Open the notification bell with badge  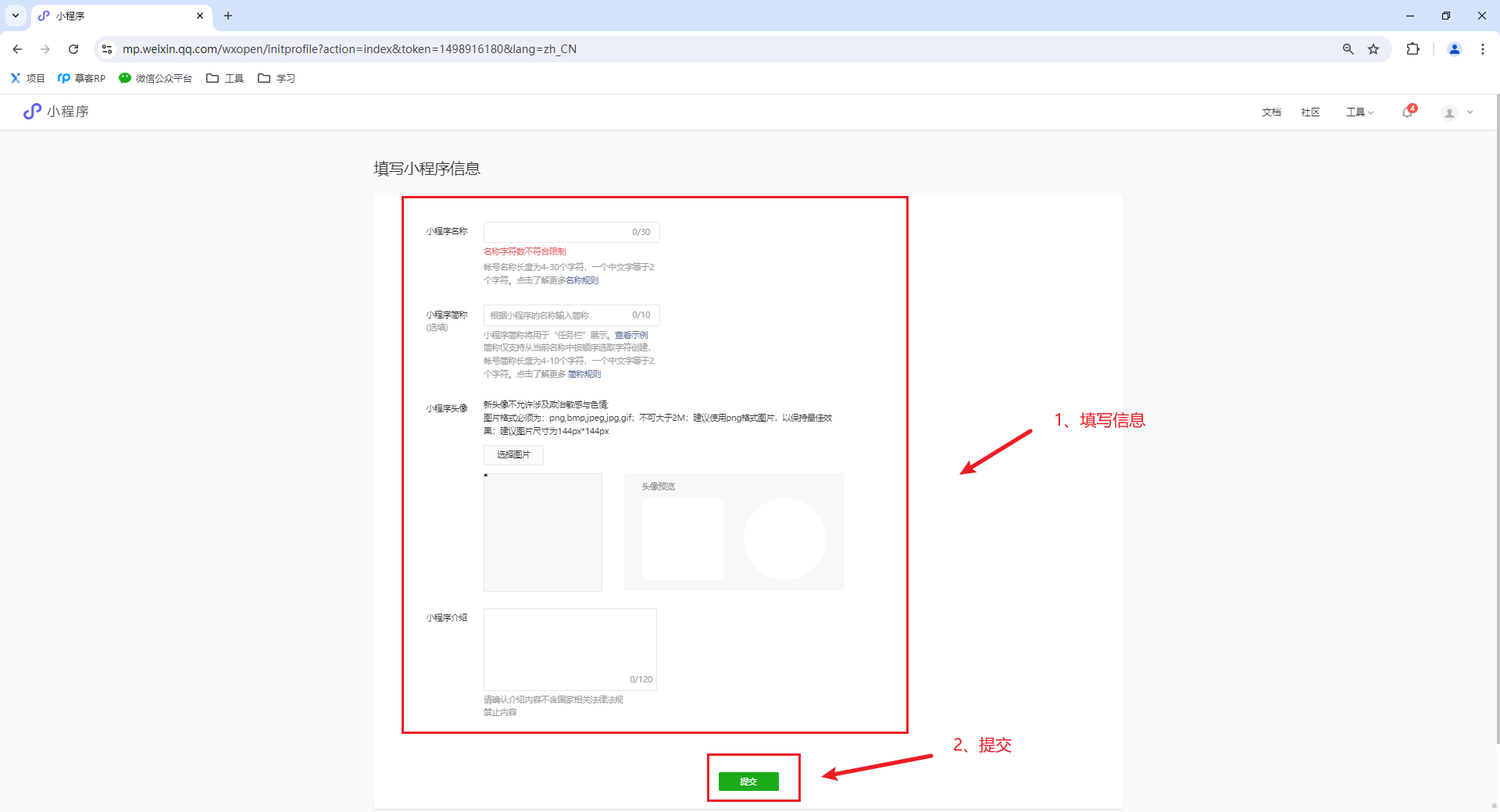tap(1409, 112)
